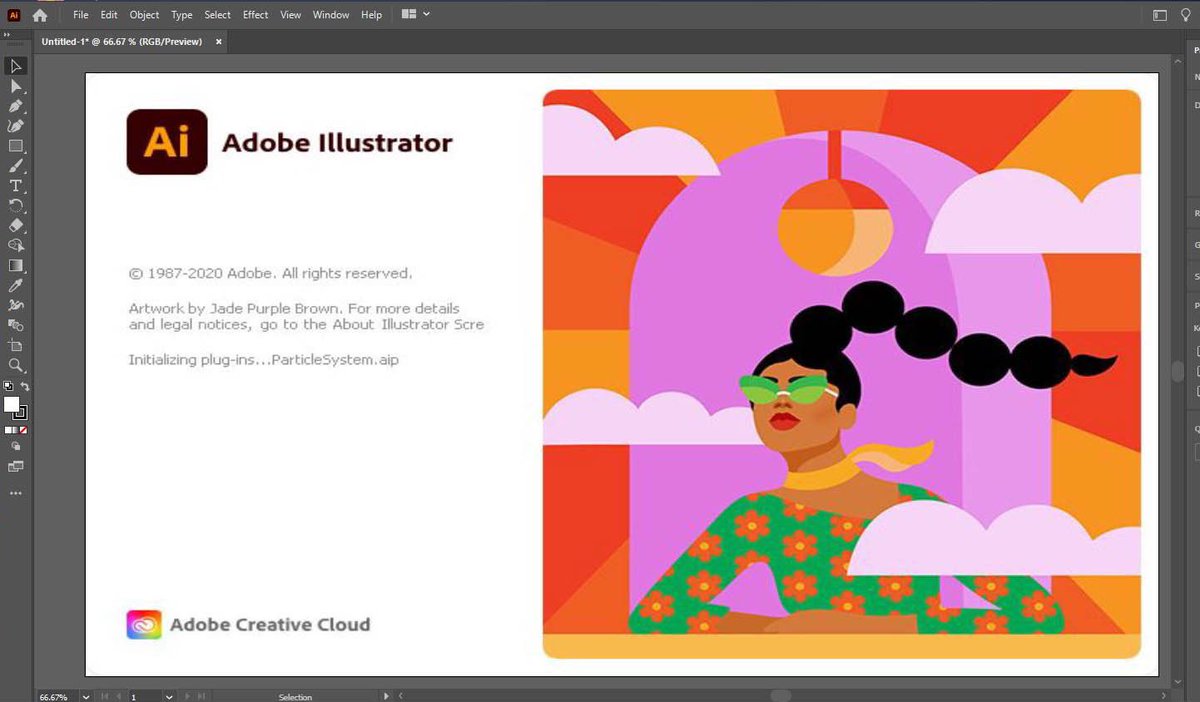
Task: Open the Select menu
Action: pyautogui.click(x=217, y=15)
